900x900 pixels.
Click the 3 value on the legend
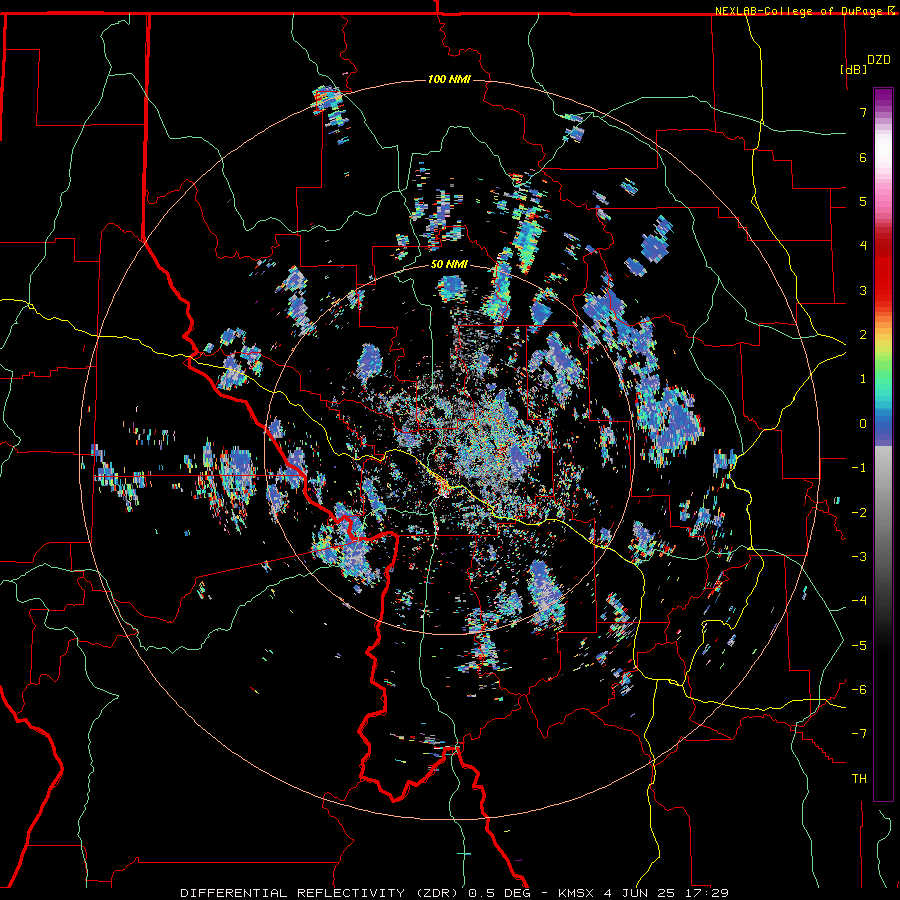[x=863, y=290]
